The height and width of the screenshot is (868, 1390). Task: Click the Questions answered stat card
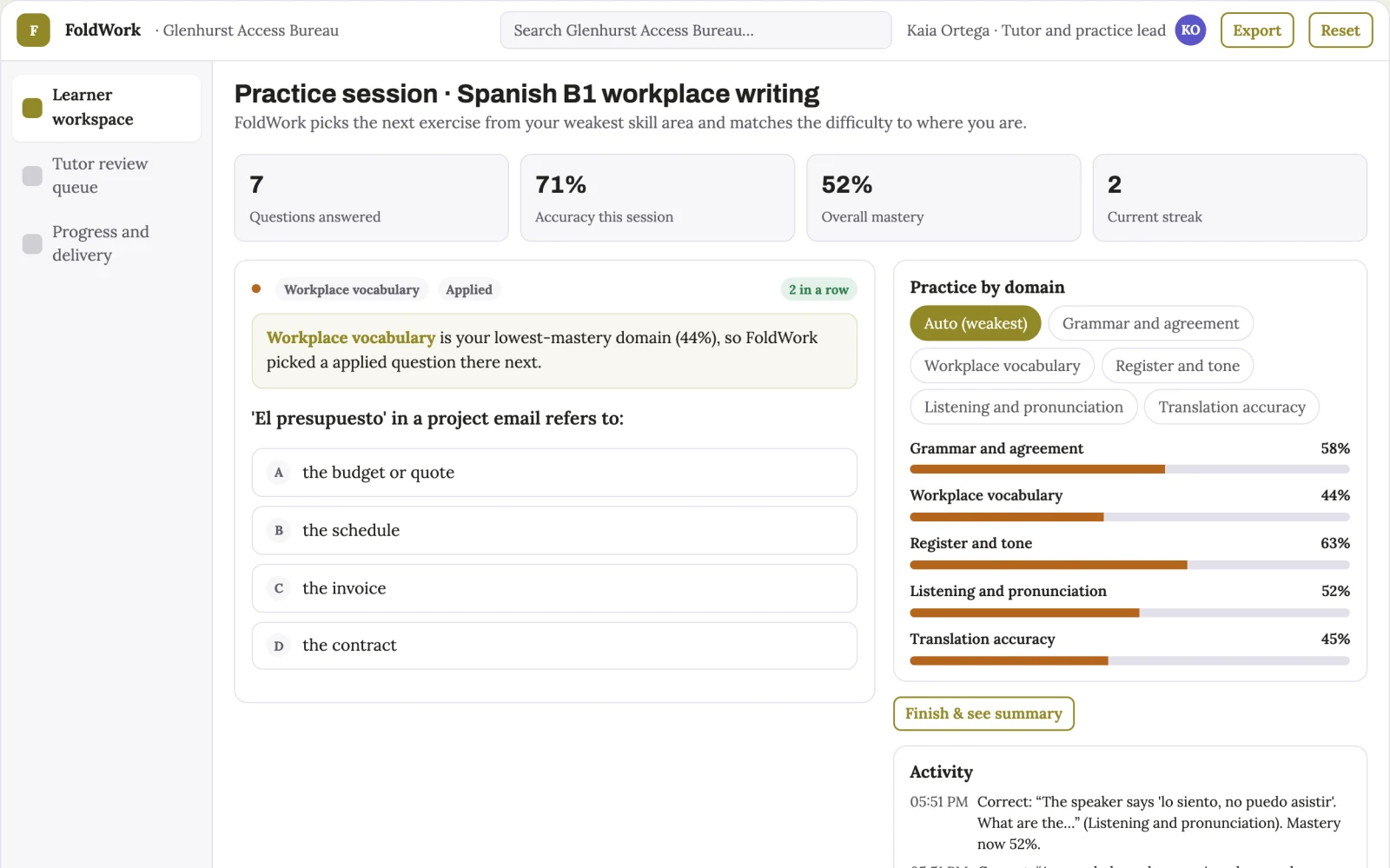pyautogui.click(x=371, y=198)
